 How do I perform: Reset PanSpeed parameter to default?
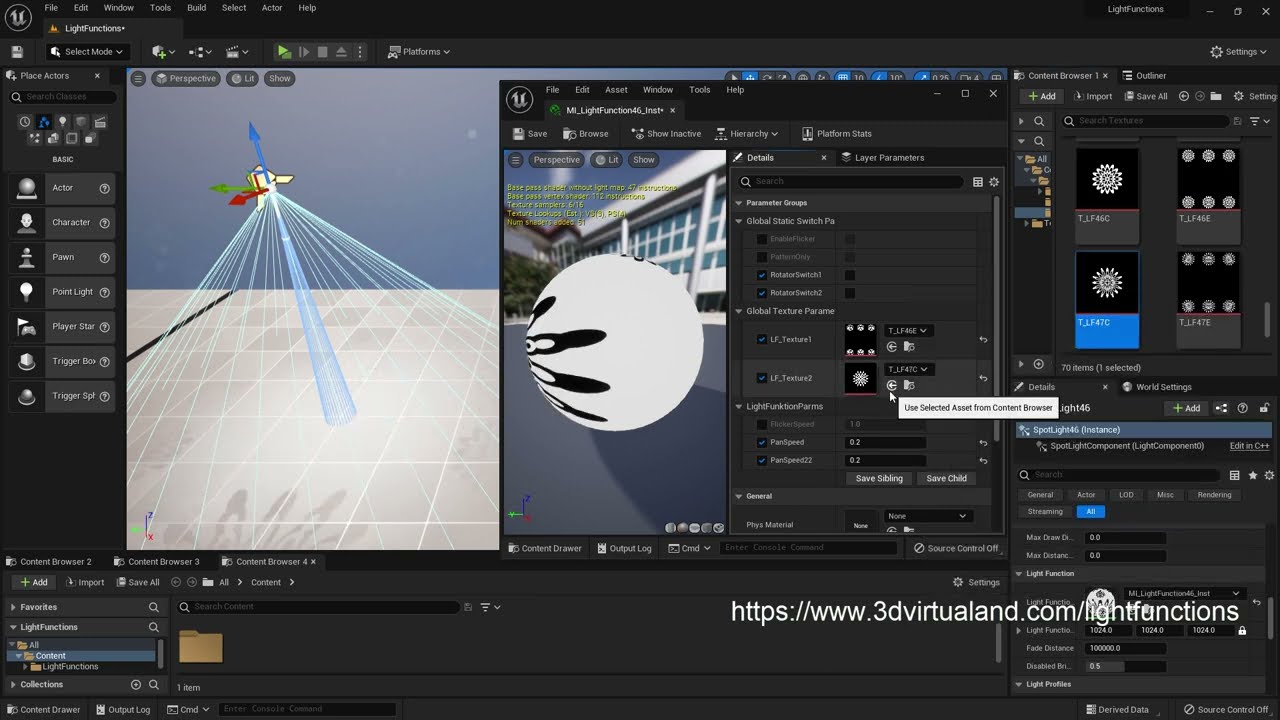[x=983, y=442]
